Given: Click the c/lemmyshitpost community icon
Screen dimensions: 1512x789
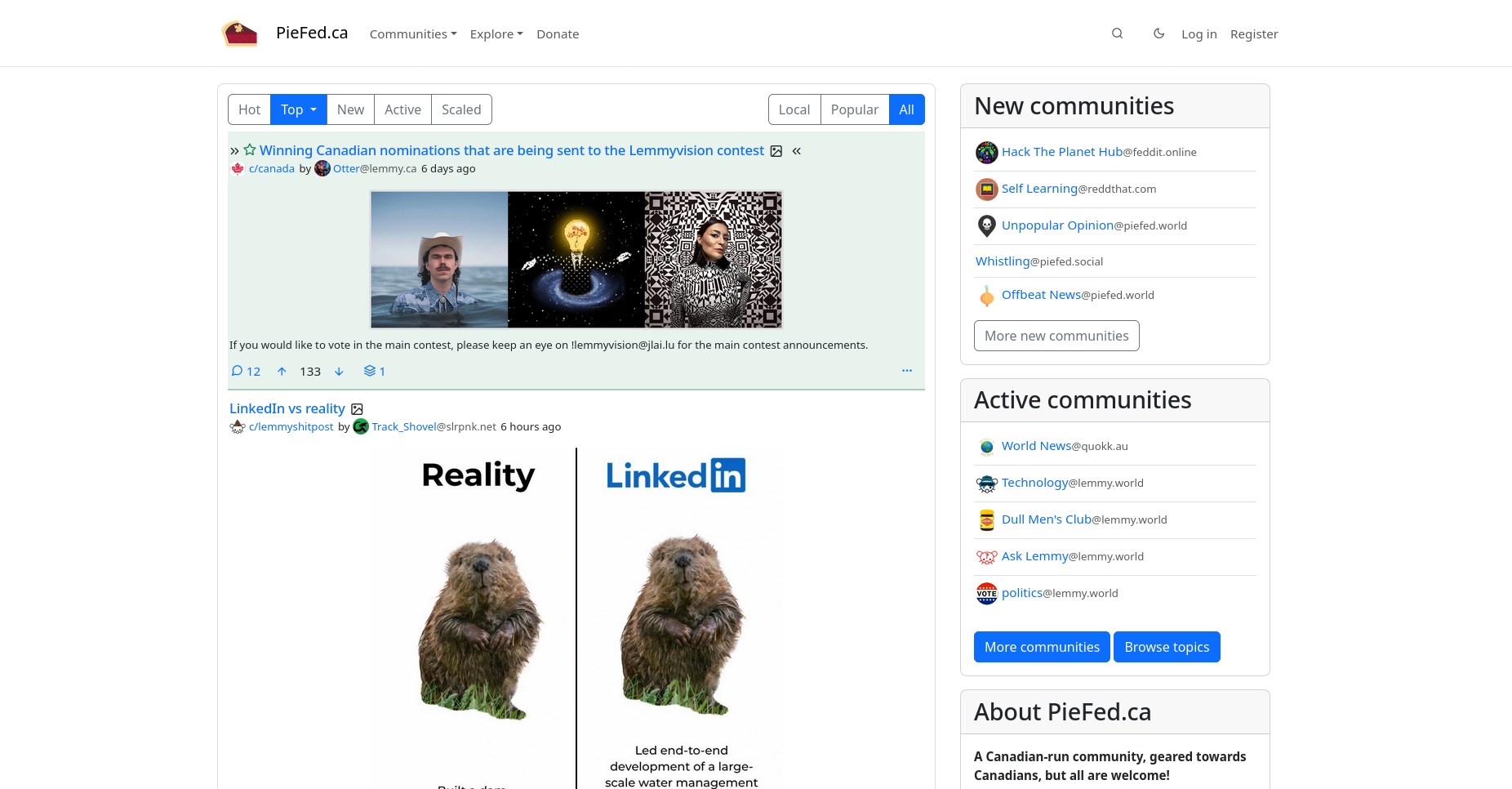Looking at the screenshot, I should click(x=238, y=427).
